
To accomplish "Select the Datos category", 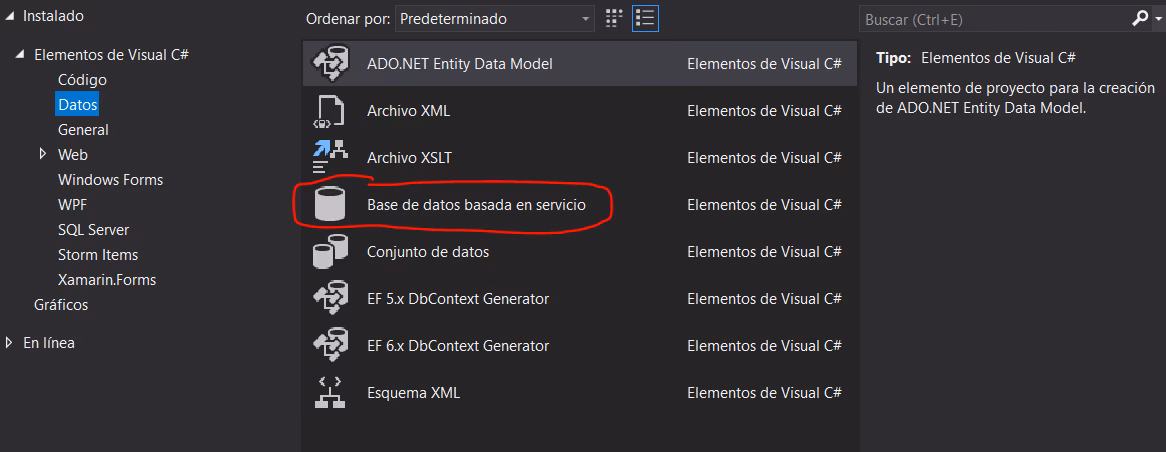I will click(x=77, y=105).
